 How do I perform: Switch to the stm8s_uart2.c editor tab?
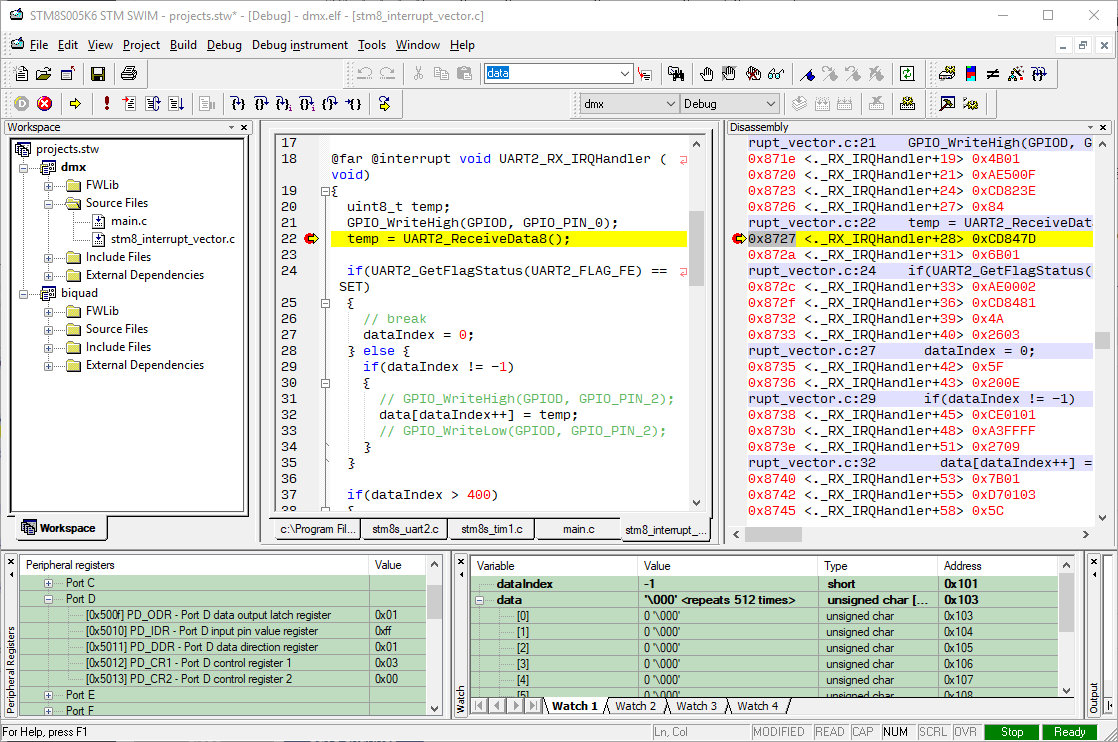[404, 529]
